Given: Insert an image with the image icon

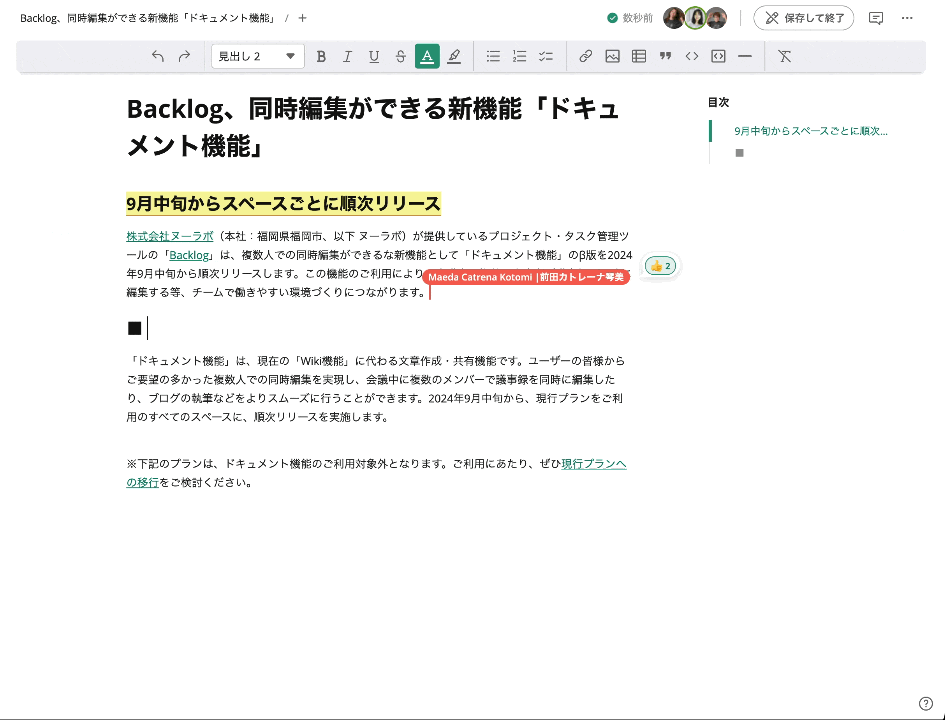Looking at the screenshot, I should coord(612,56).
